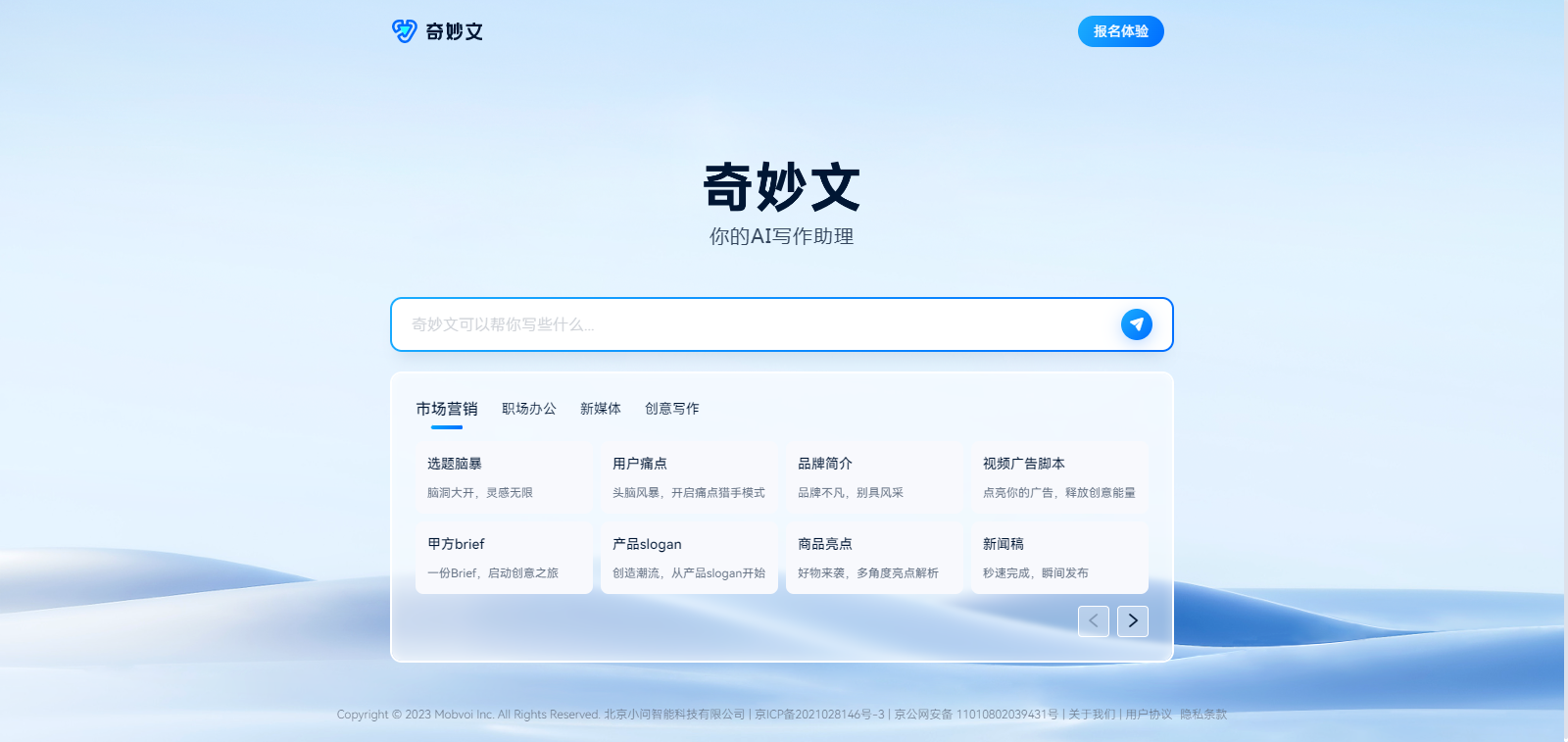Select the 商品亮点 template card
This screenshot has height=742, width=1568.
(x=874, y=557)
